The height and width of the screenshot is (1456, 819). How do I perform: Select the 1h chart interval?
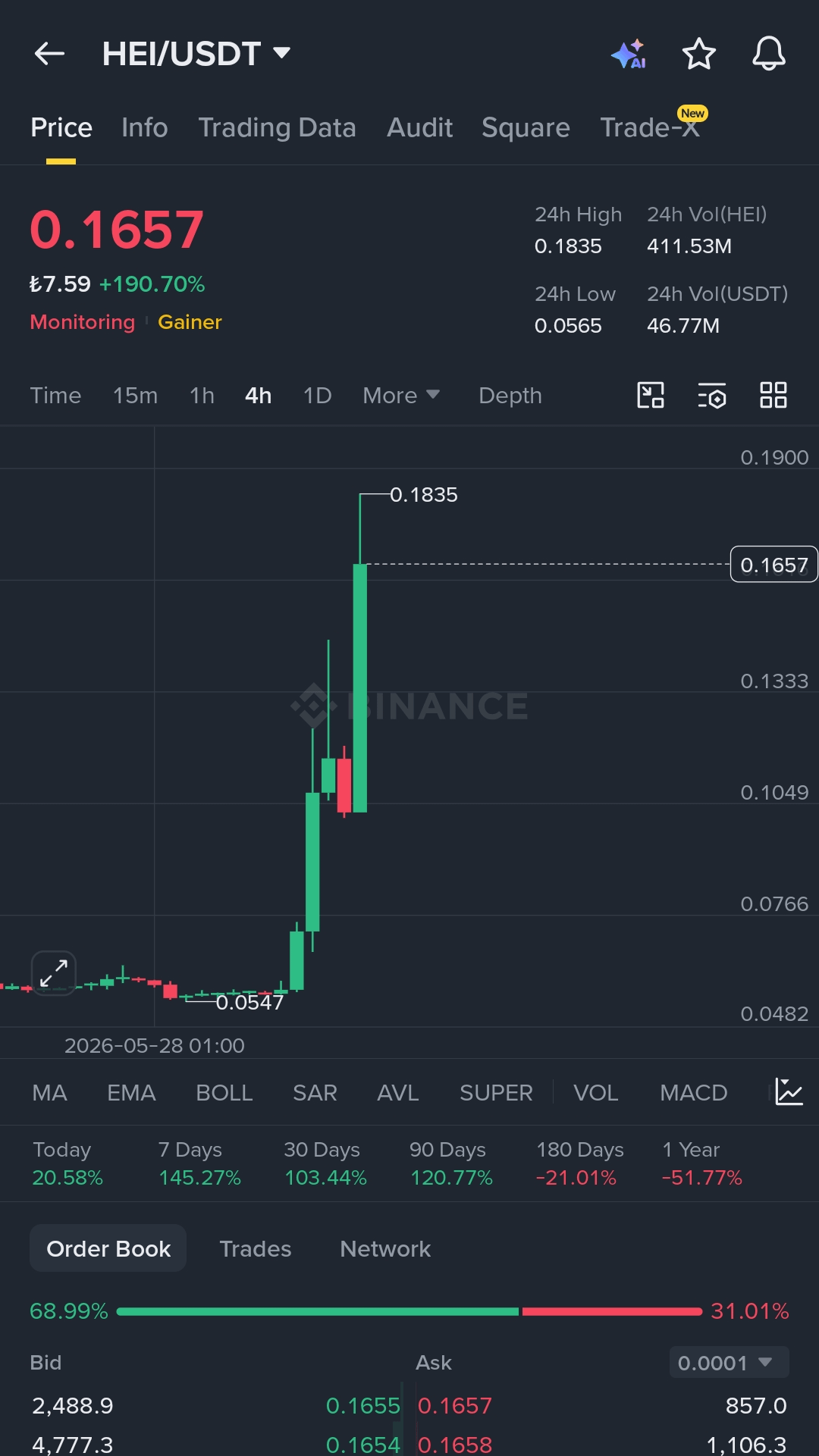pyautogui.click(x=202, y=395)
